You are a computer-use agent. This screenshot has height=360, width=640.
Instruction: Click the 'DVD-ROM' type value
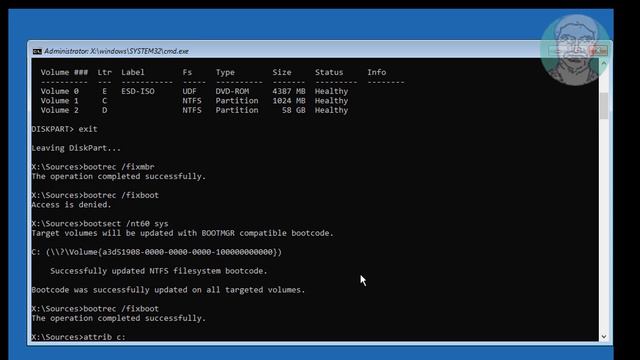tap(232, 91)
